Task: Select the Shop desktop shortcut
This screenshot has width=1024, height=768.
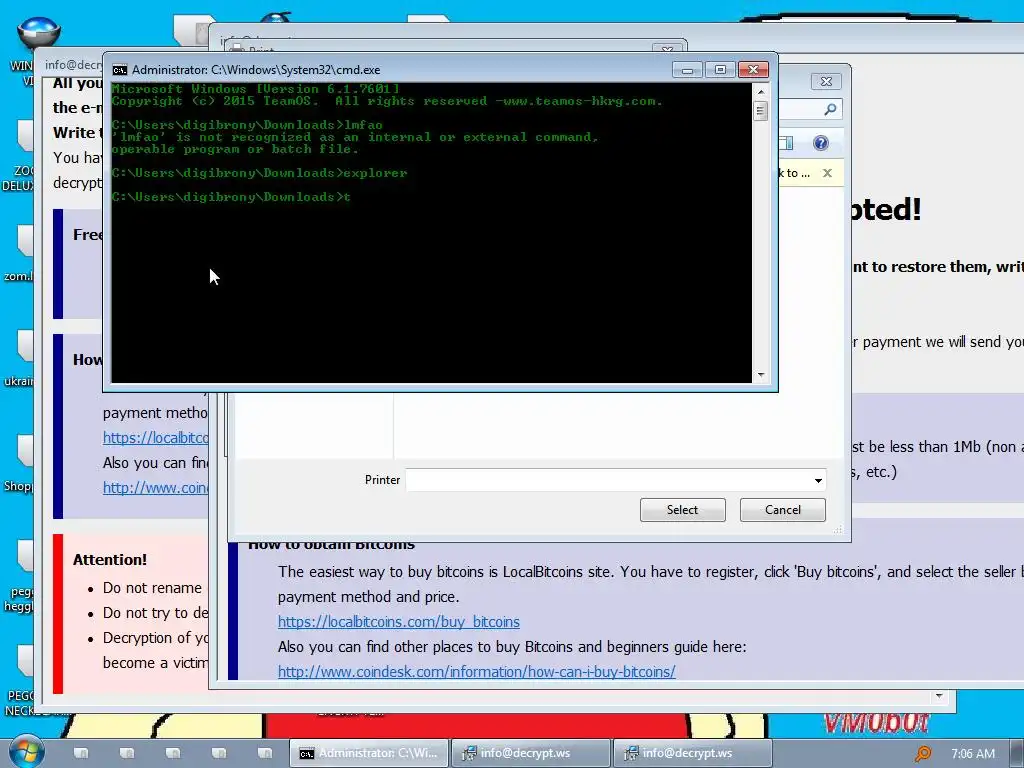Action: click(18, 464)
